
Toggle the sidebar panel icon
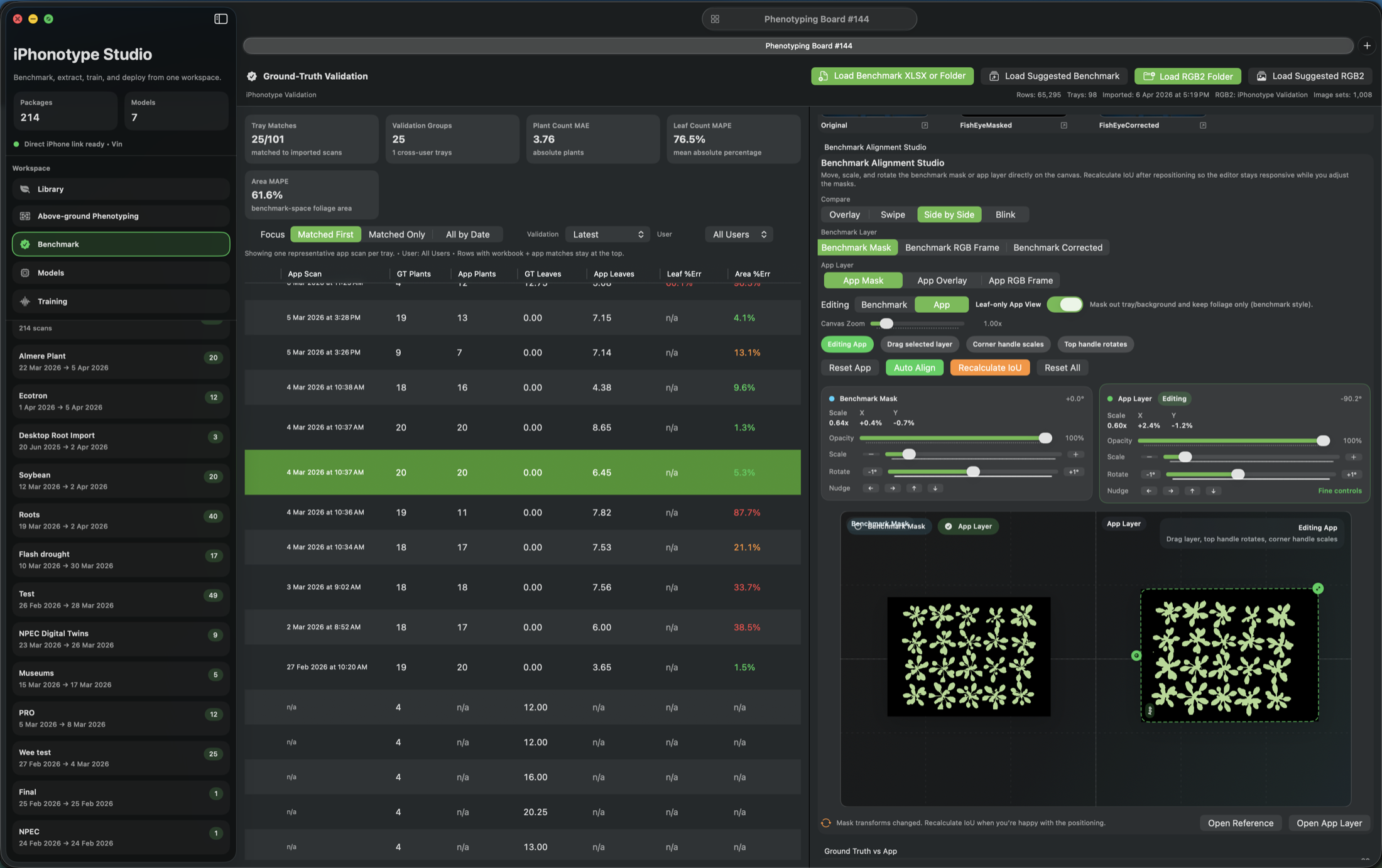click(x=220, y=19)
